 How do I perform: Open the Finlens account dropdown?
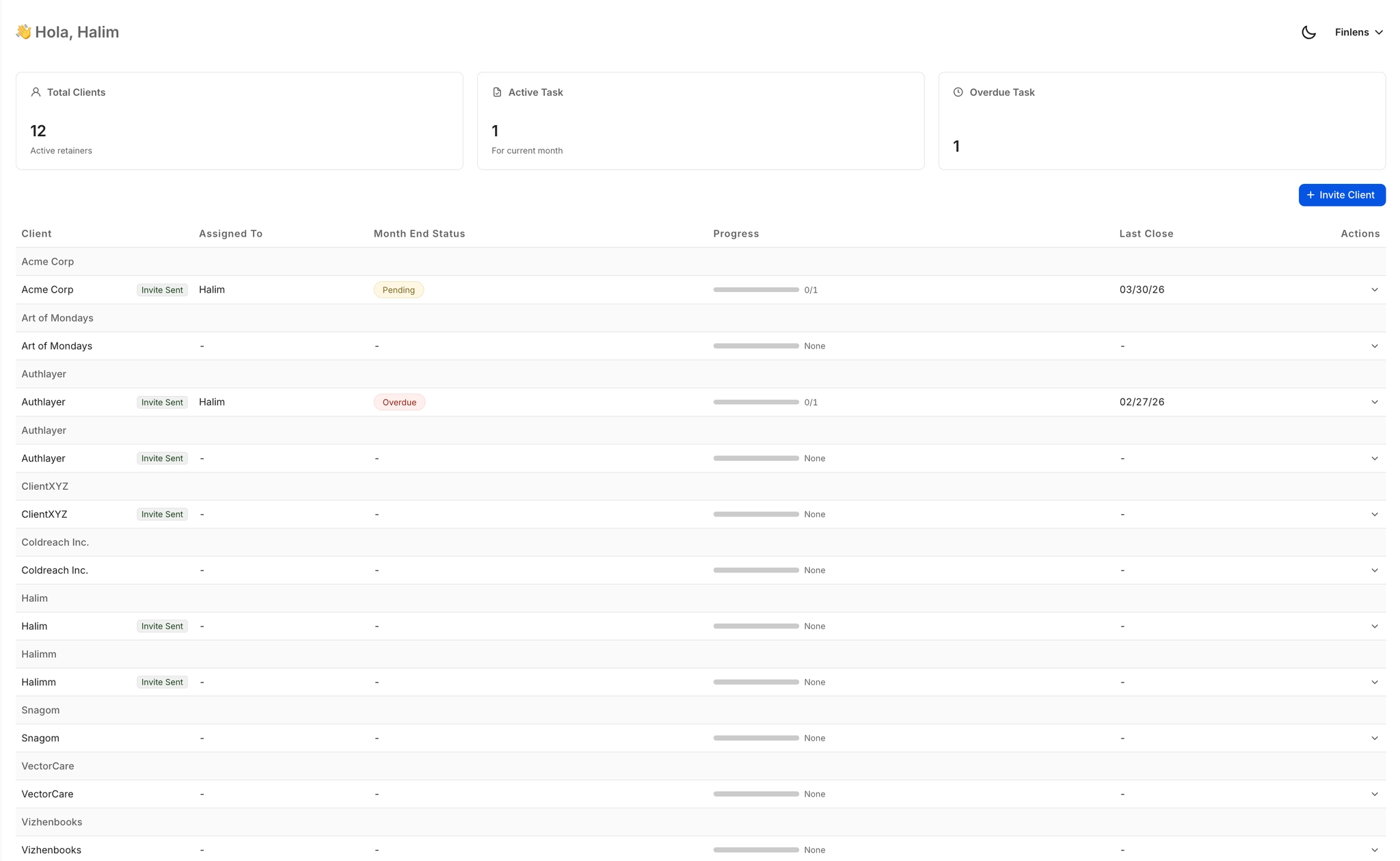pyautogui.click(x=1358, y=32)
